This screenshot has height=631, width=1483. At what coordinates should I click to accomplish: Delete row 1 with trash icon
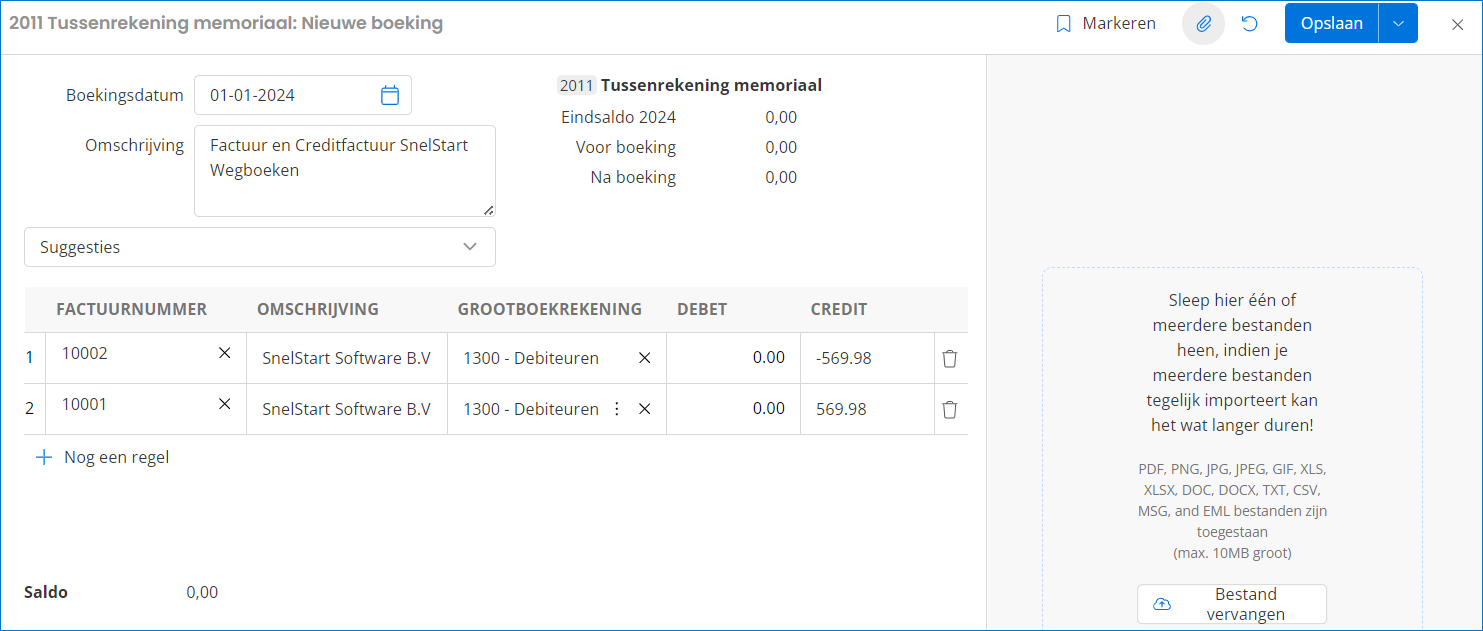pyautogui.click(x=950, y=358)
